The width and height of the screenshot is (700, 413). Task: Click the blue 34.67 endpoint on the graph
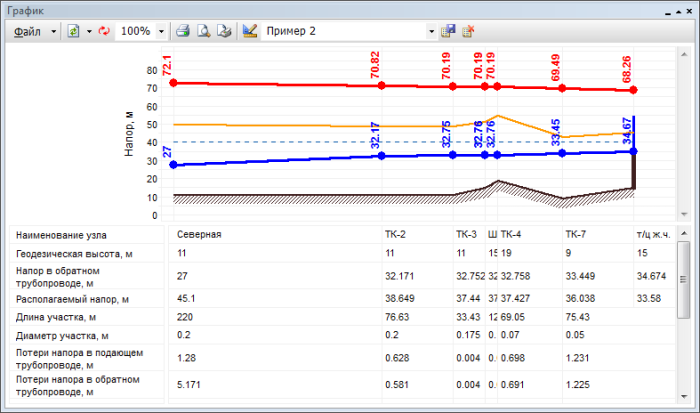click(634, 151)
